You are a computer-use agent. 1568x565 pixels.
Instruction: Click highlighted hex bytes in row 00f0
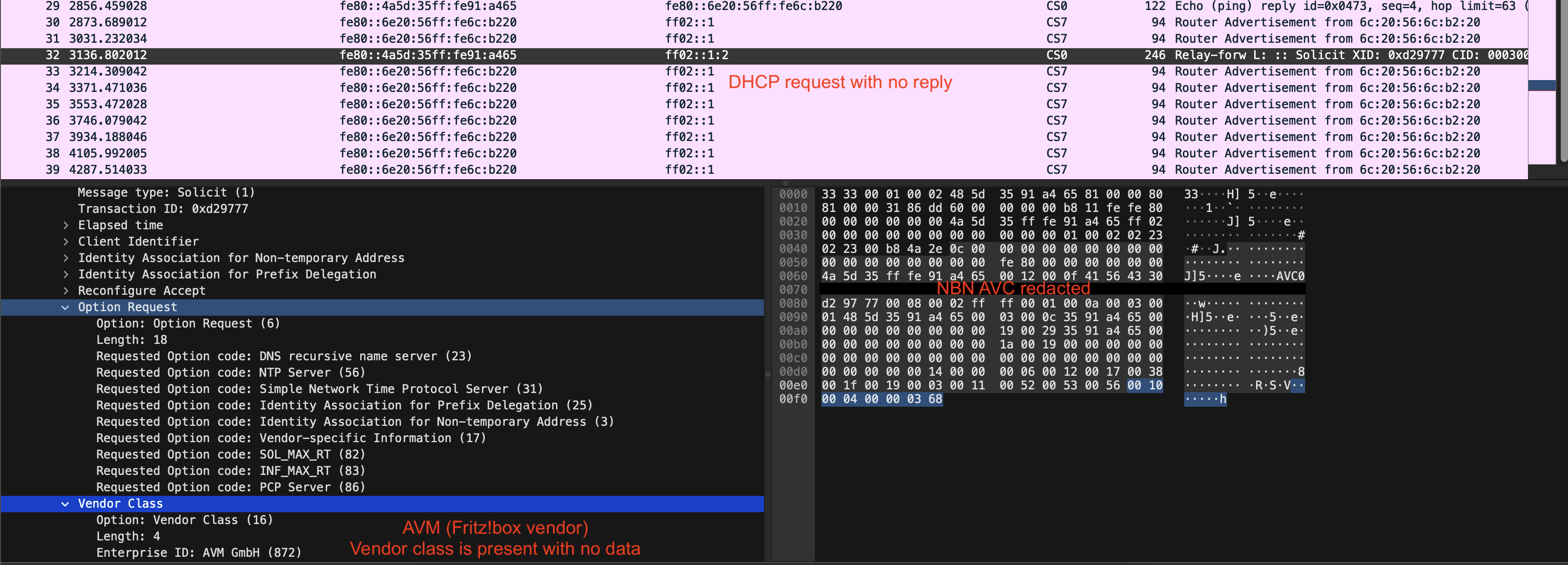pyautogui.click(x=882, y=399)
